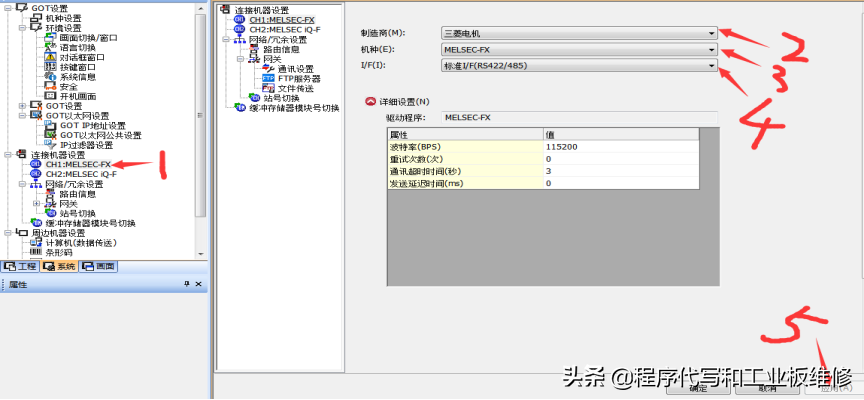Open 计算机(数据传送) icon
864x400 pixels.
[36, 242]
